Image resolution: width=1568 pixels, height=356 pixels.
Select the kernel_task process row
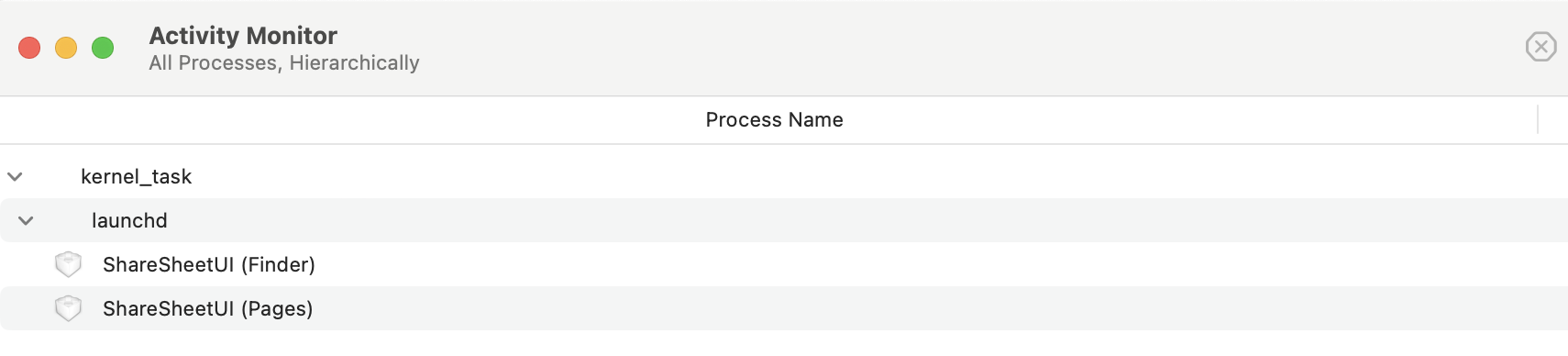pyautogui.click(x=784, y=176)
